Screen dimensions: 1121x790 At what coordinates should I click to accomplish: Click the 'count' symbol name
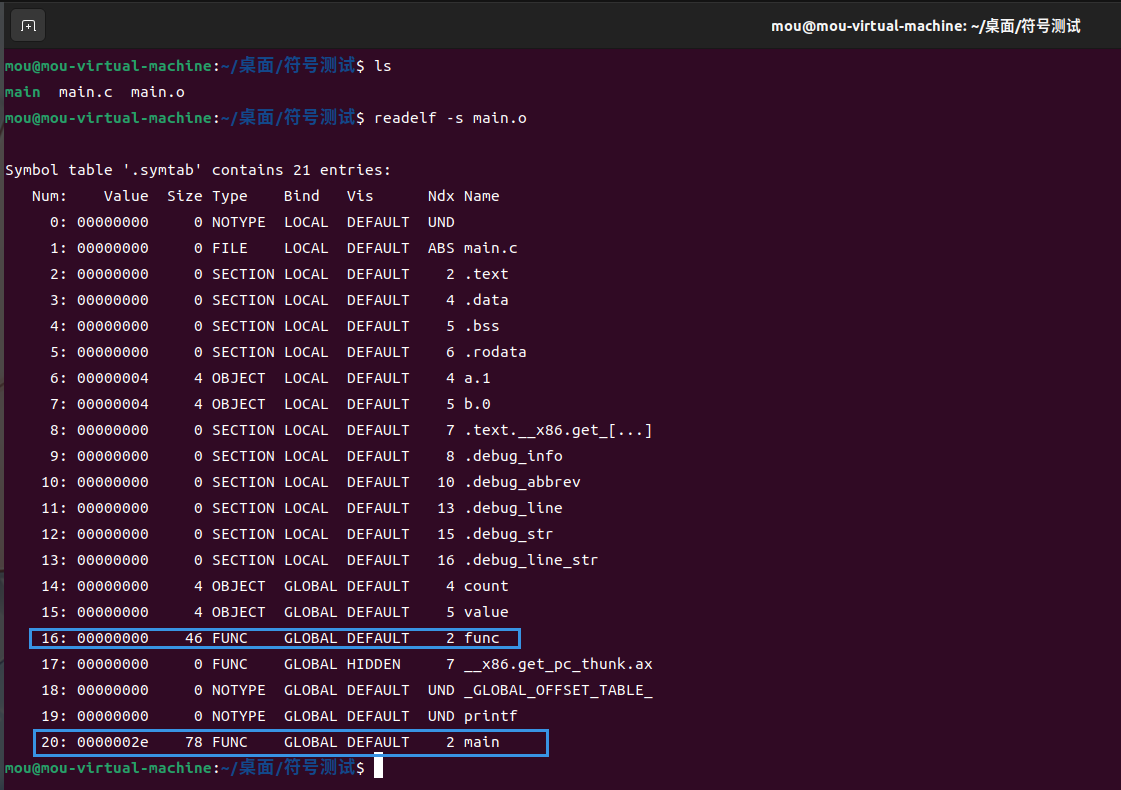[486, 586]
